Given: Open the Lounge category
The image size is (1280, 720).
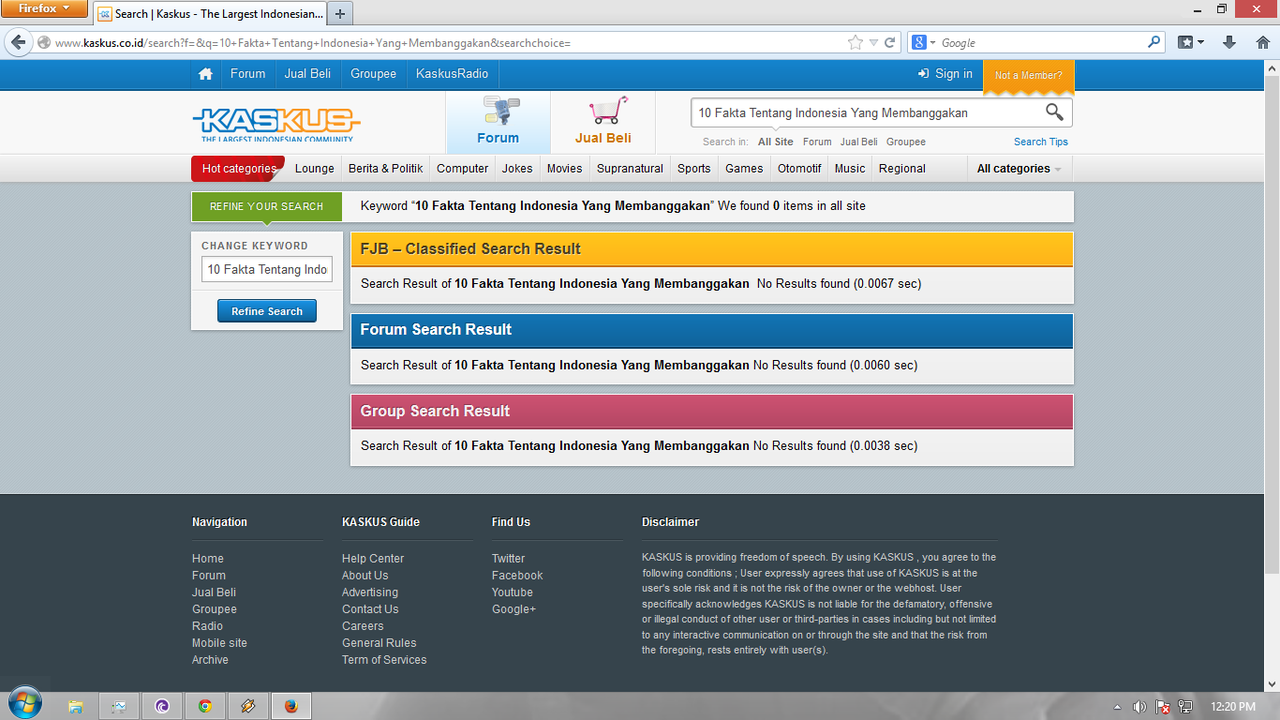Looking at the screenshot, I should pos(315,168).
